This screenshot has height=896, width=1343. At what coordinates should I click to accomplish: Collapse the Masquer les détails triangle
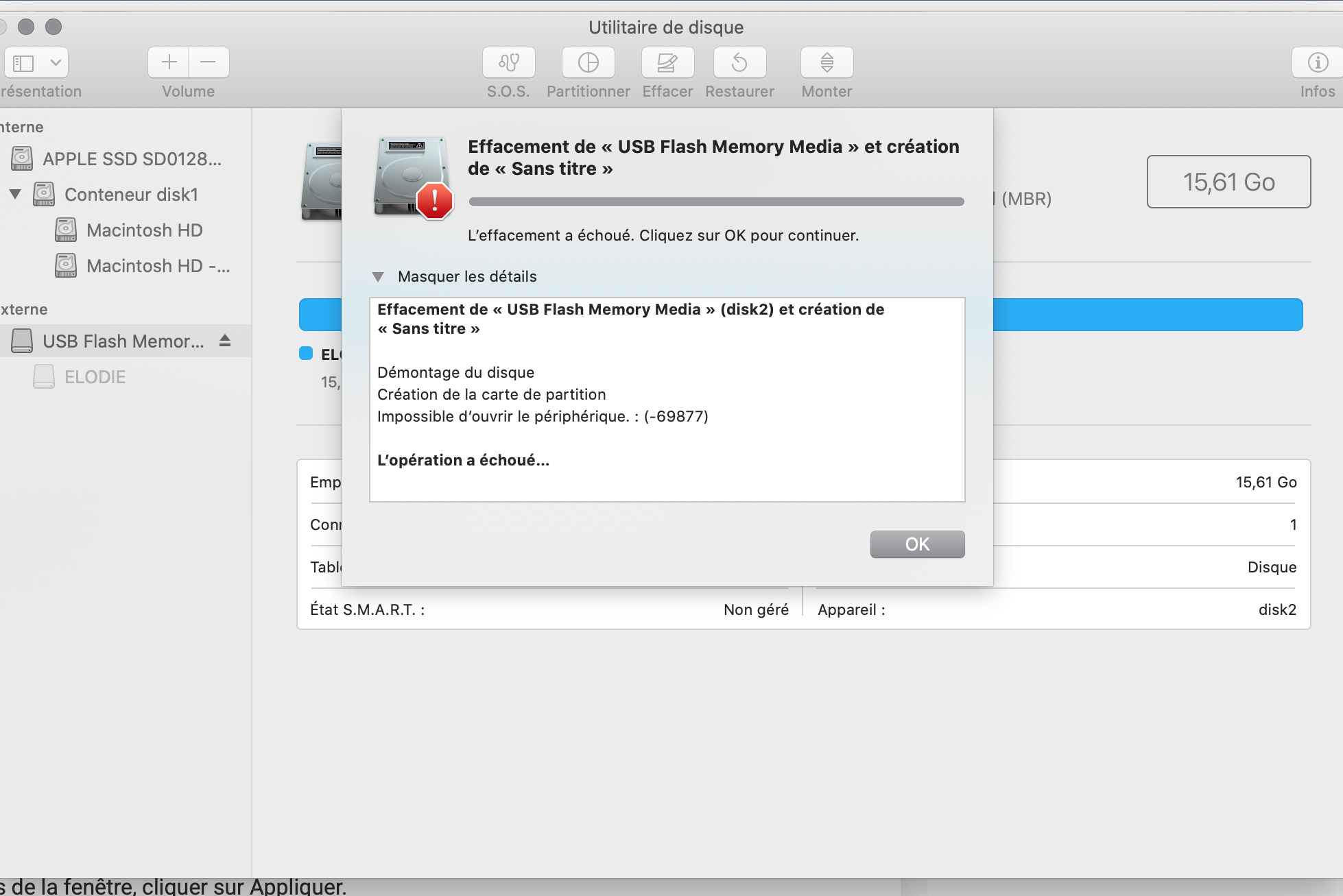[x=378, y=277]
